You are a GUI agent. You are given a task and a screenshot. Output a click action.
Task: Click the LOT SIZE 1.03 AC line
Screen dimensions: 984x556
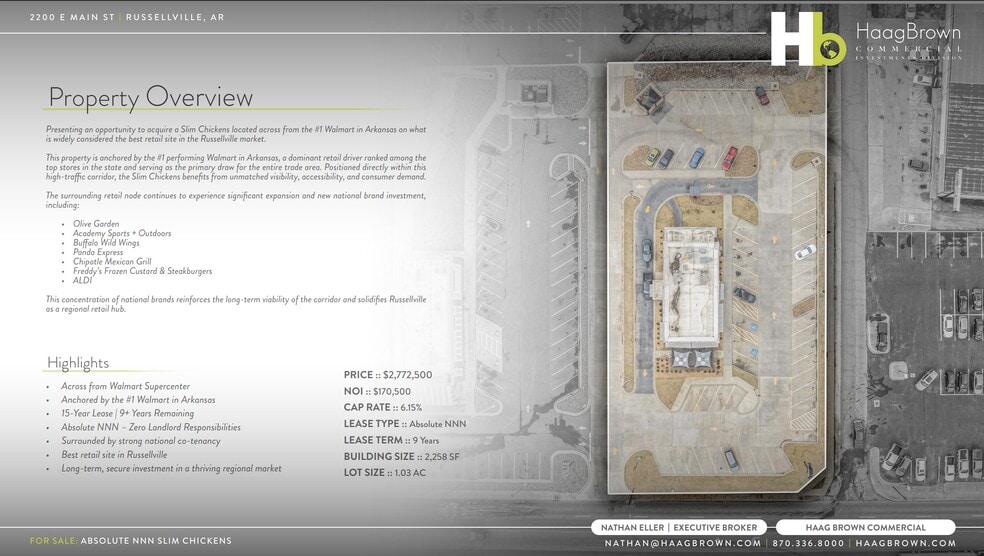[385, 472]
